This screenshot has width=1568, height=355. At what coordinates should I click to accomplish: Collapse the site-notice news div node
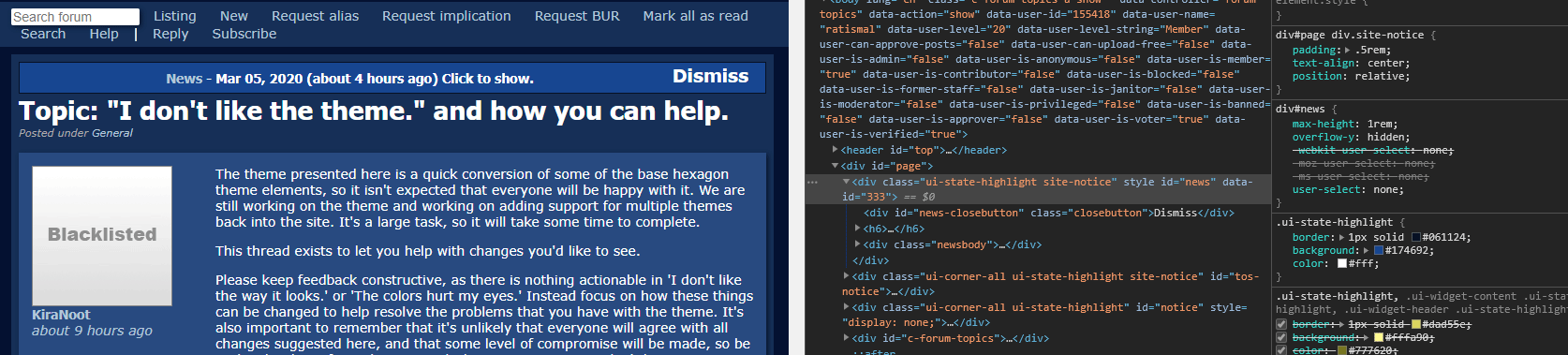pos(847,182)
